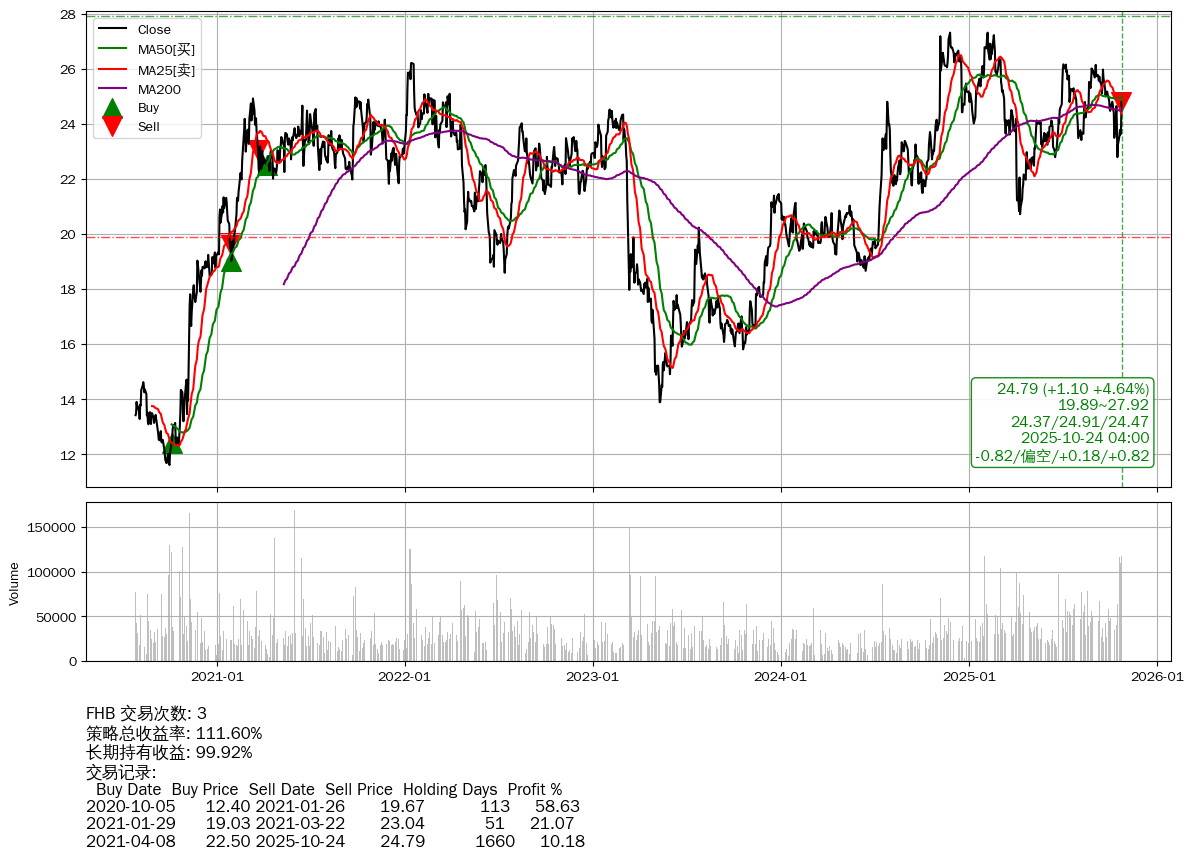This screenshot has width=1194, height=859.
Task: Select the MA25[卖] legend label
Action: (166, 69)
